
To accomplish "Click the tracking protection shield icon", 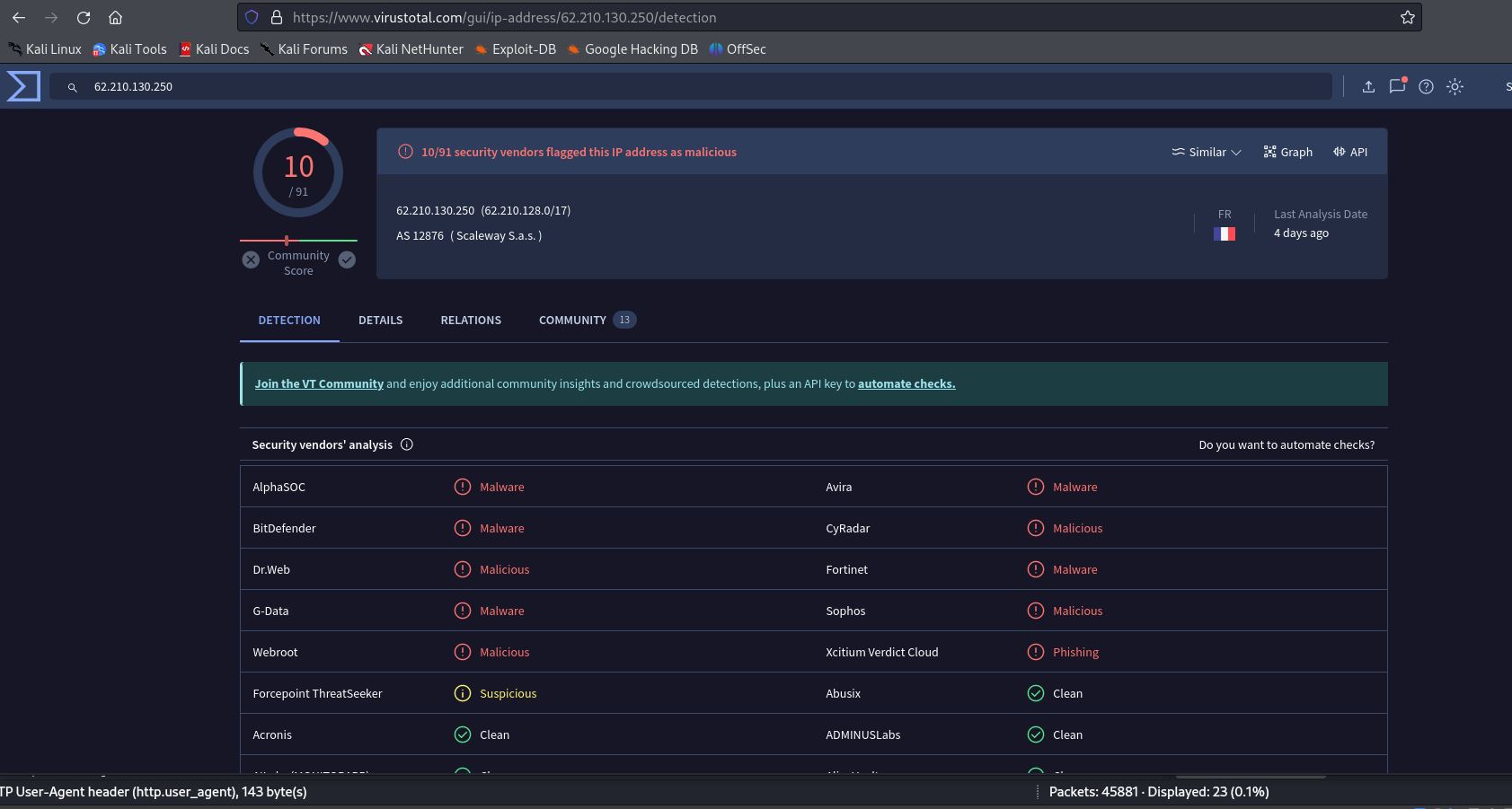I will tap(252, 17).
